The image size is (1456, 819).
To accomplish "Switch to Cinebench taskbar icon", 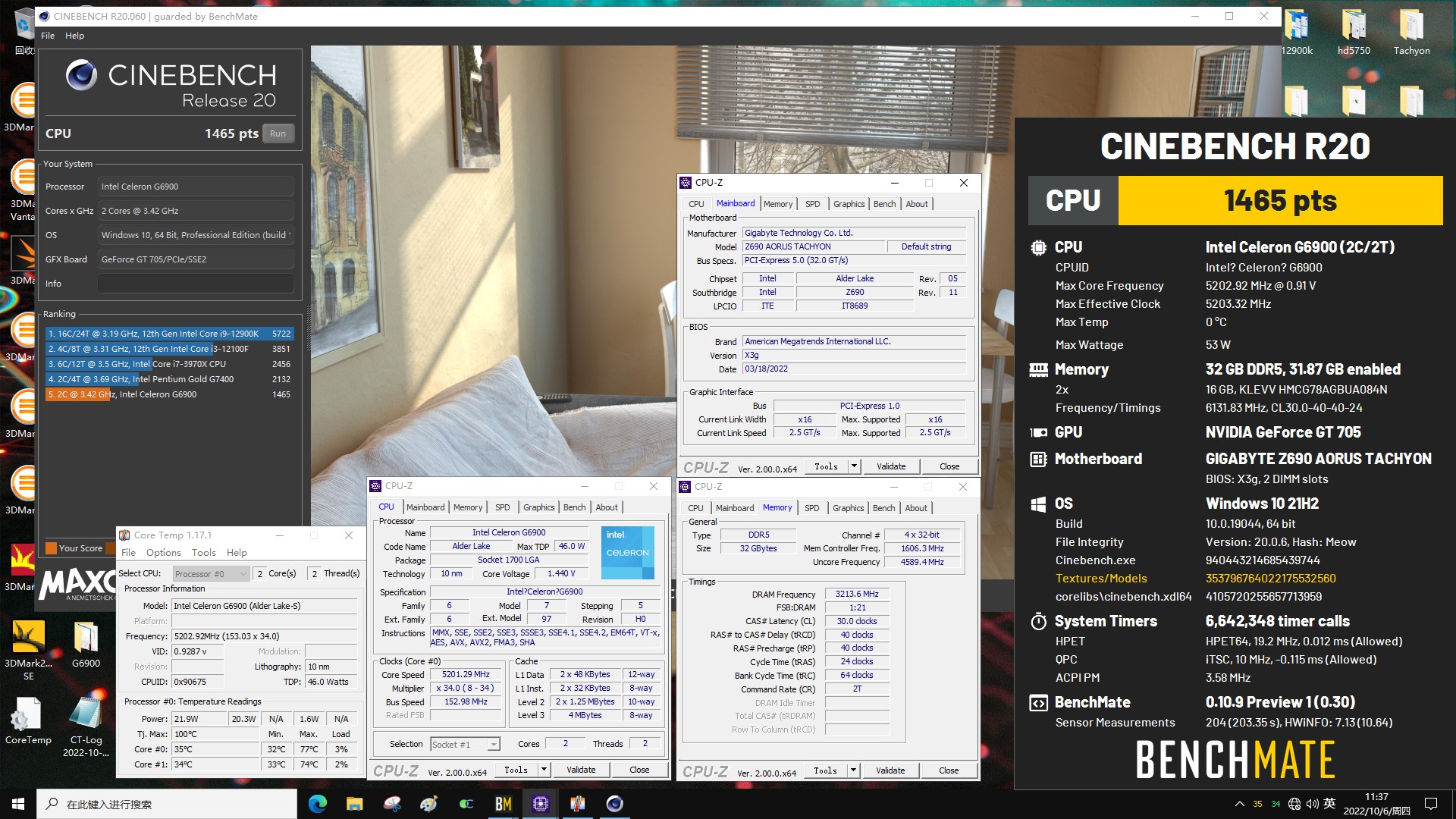I will coord(614,804).
